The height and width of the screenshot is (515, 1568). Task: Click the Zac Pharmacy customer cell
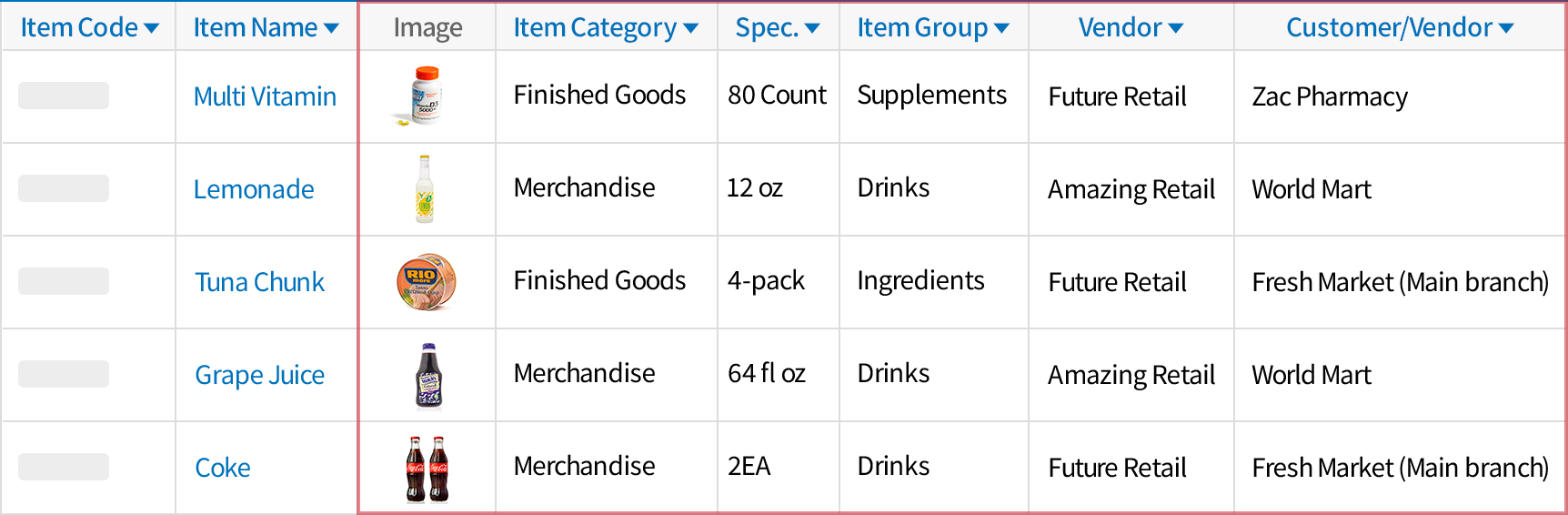[x=1330, y=96]
